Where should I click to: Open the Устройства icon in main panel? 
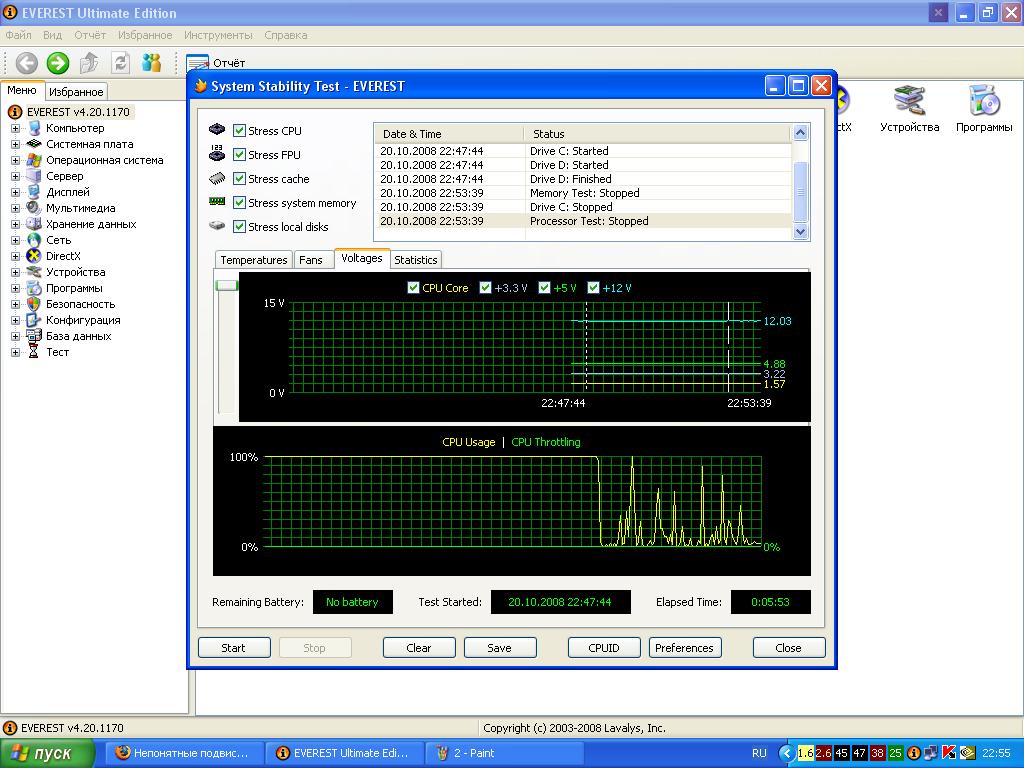909,101
